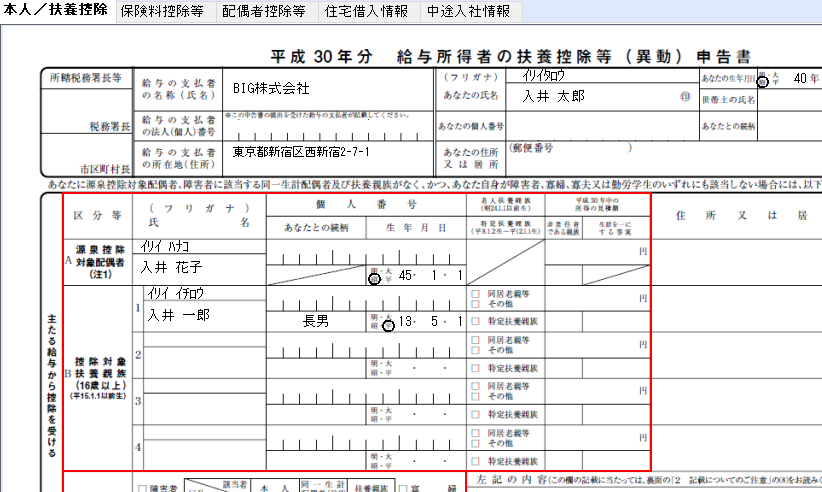Image resolution: width=822 pixels, height=492 pixels.
Task: Go to the 中途入社情報 tab
Action: [471, 11]
